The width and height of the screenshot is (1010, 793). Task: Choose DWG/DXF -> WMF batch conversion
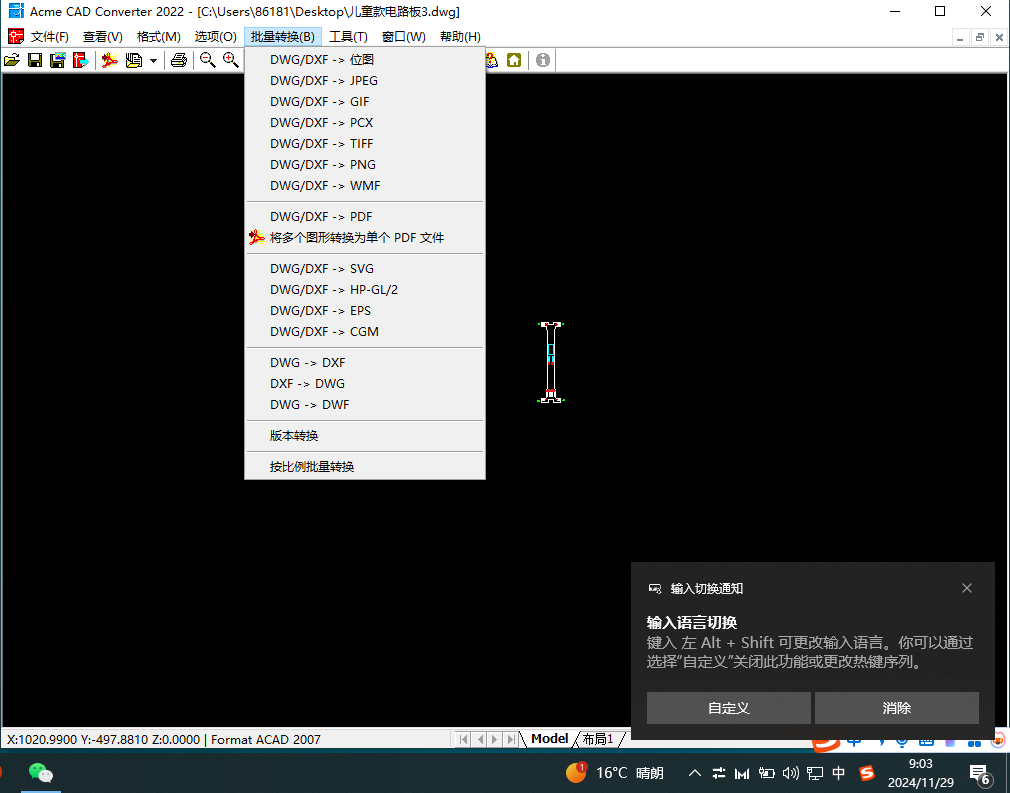tap(365, 186)
